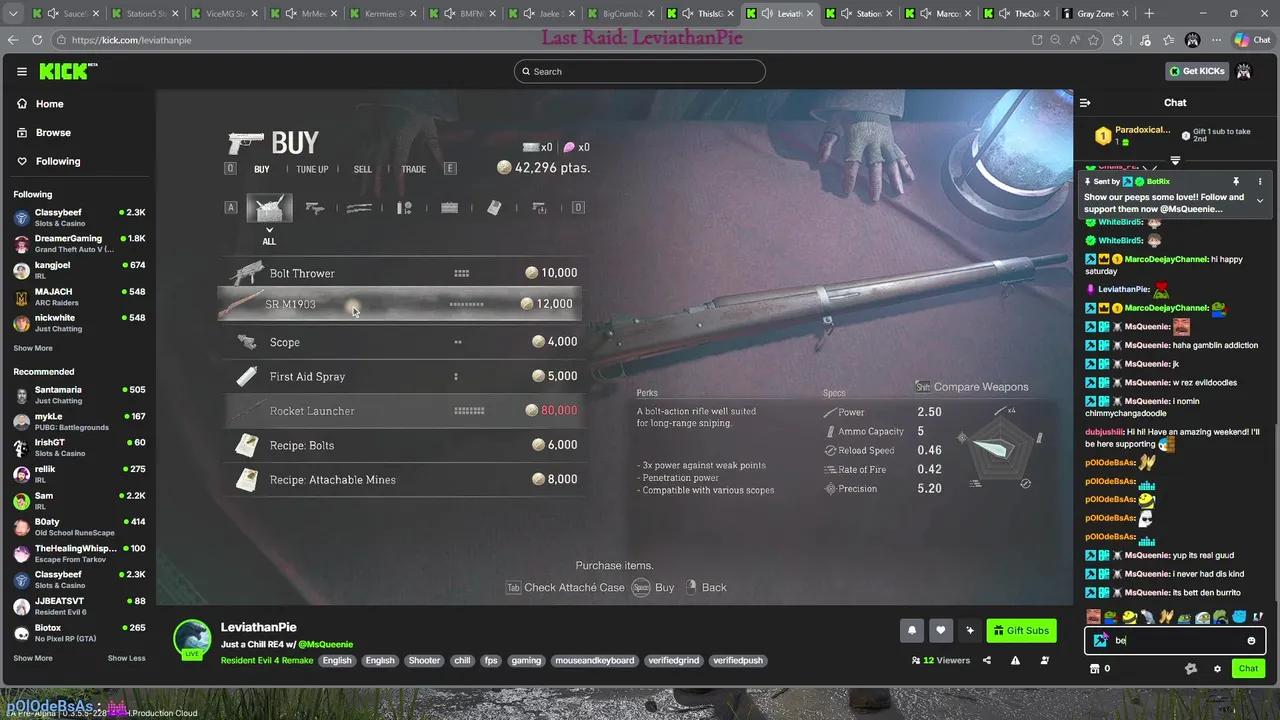Screen dimensions: 1280x720
Task: Click Get KICKs button
Action: click(x=1196, y=71)
